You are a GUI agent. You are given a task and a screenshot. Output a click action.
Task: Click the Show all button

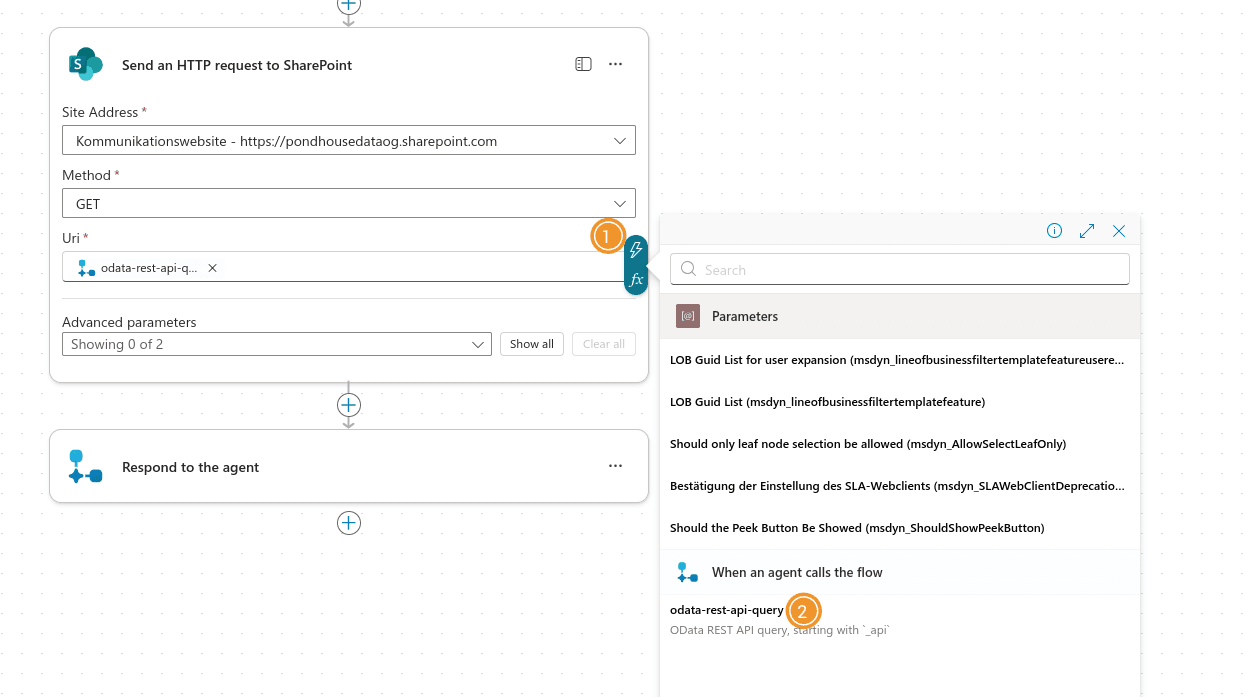531,344
